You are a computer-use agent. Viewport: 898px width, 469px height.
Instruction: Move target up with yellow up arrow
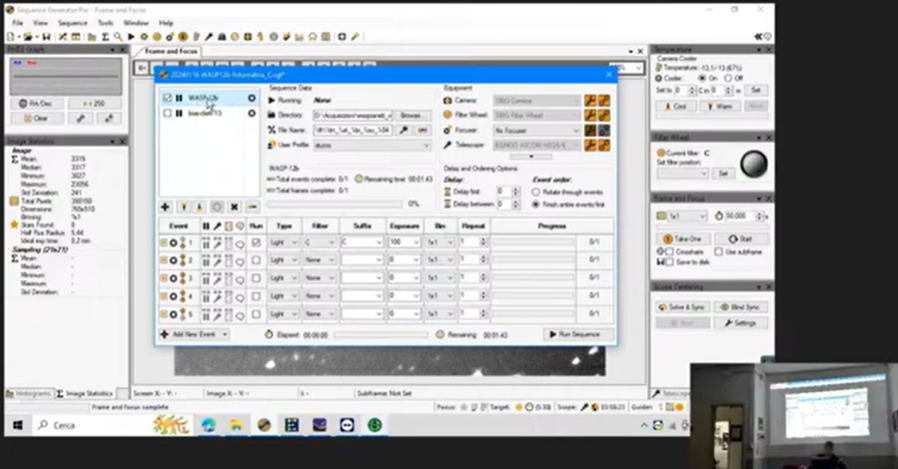click(184, 207)
